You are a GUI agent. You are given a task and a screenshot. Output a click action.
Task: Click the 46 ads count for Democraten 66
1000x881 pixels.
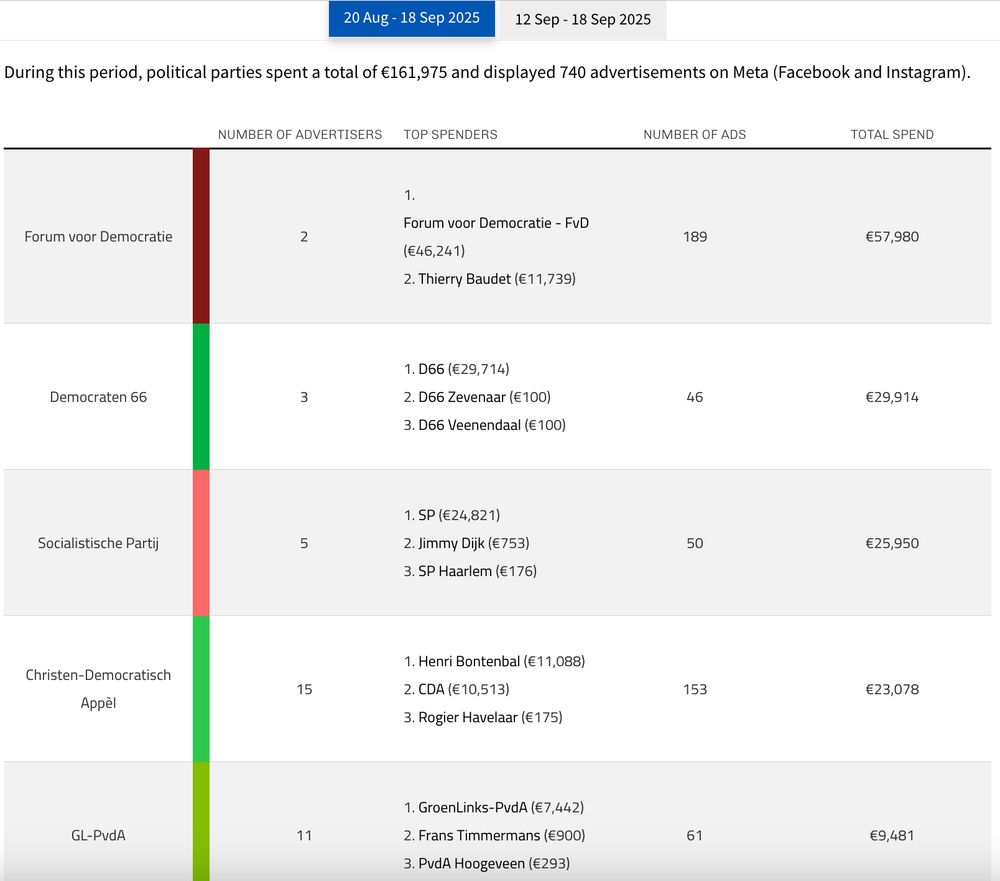(695, 397)
